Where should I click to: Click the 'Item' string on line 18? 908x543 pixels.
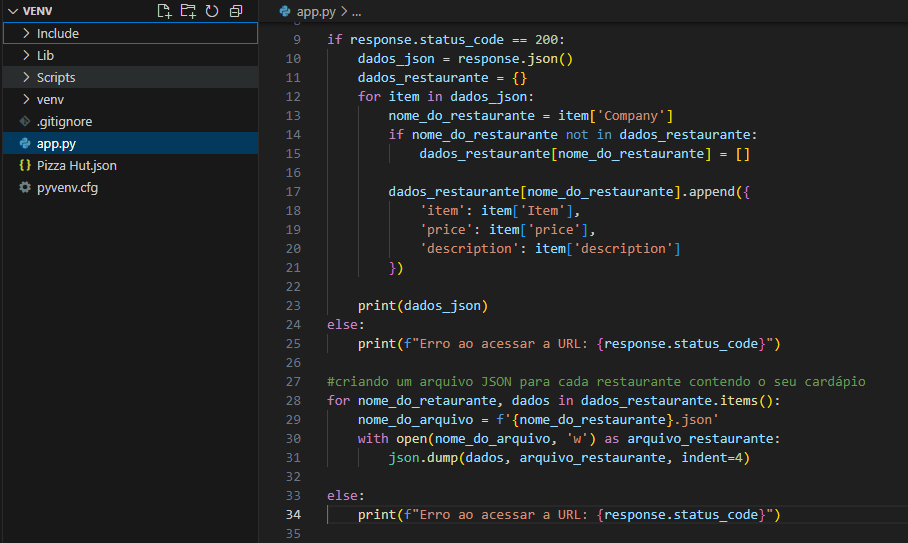click(x=543, y=211)
